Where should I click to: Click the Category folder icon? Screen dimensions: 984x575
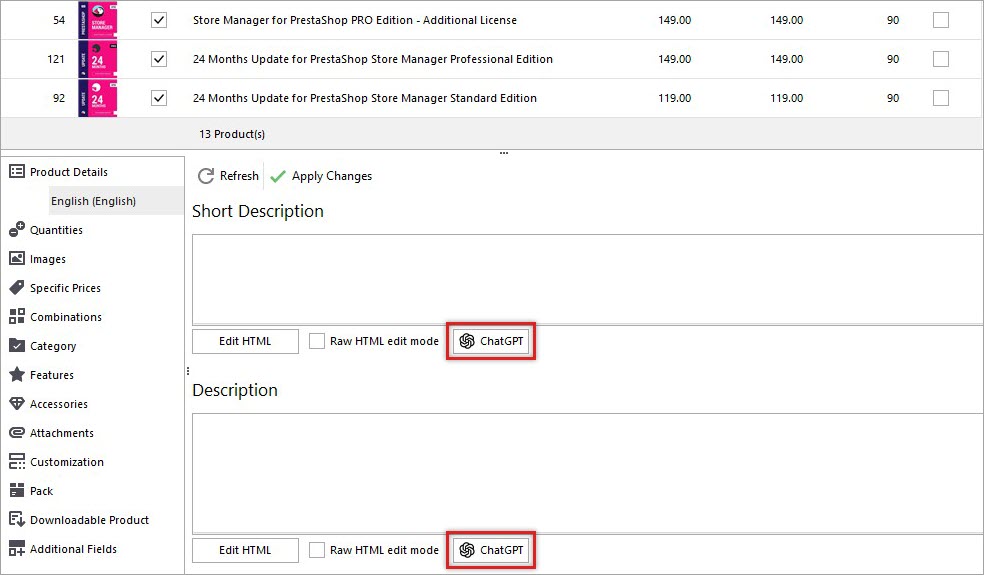[x=17, y=345]
